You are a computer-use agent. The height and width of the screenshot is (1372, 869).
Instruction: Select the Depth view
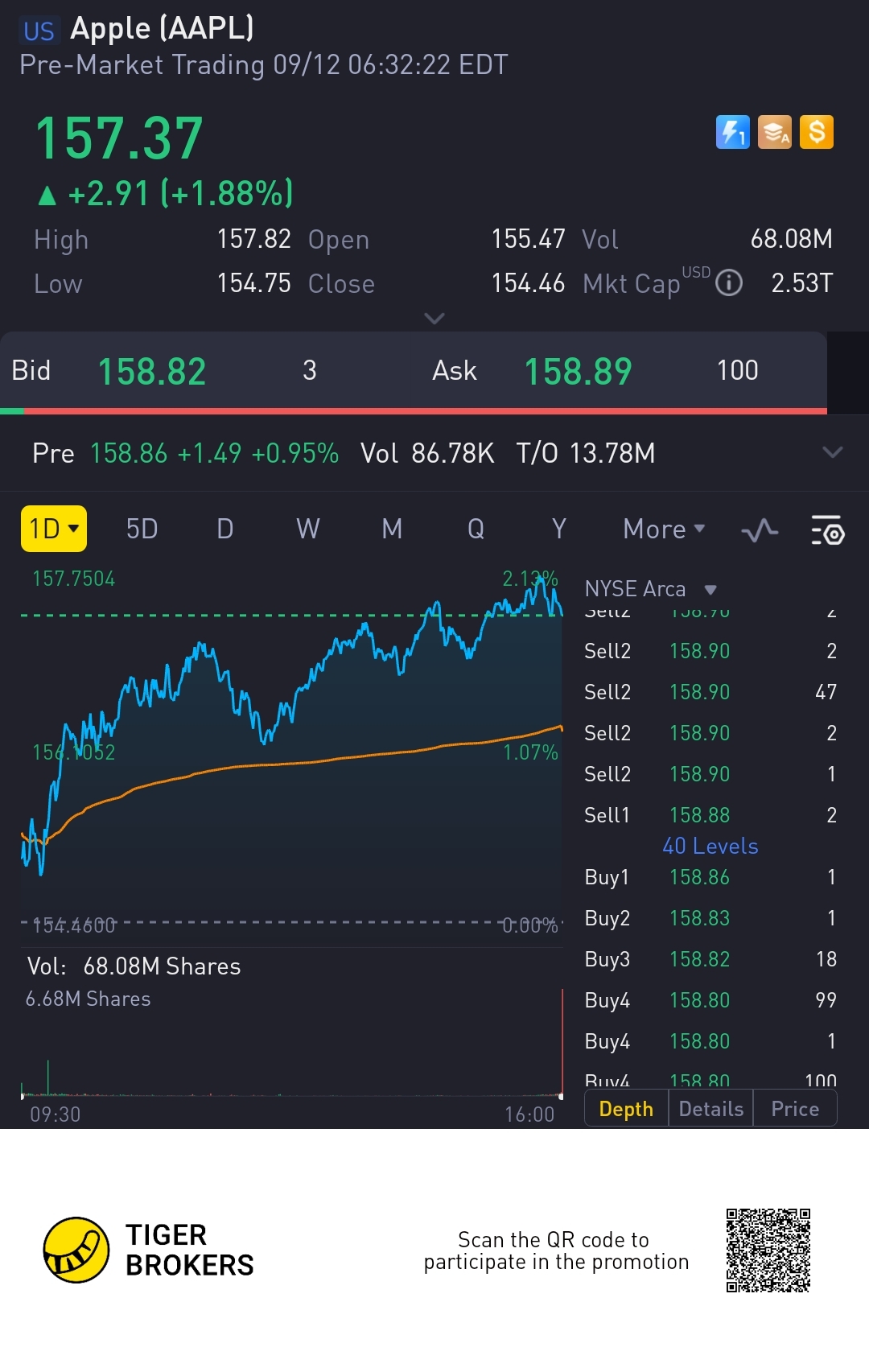tap(626, 1109)
